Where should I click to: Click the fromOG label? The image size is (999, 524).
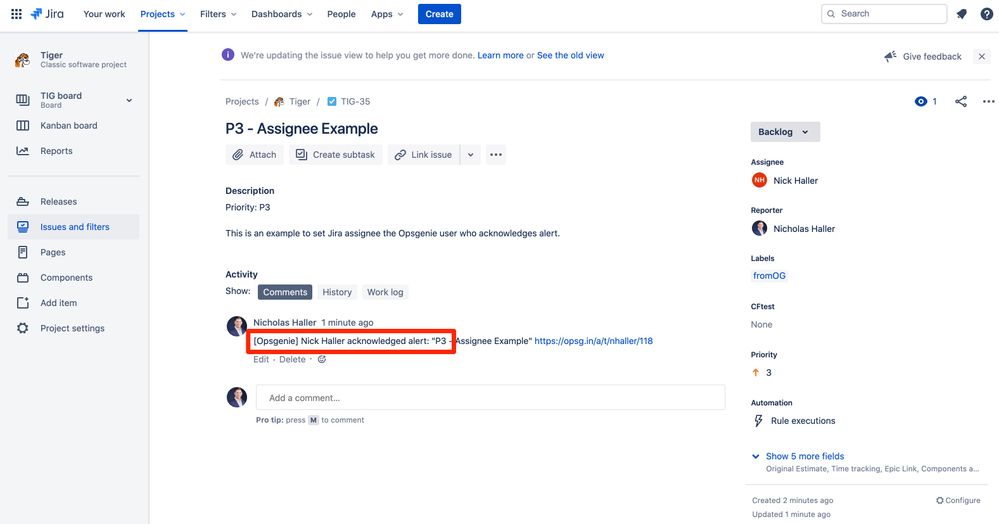click(x=769, y=276)
